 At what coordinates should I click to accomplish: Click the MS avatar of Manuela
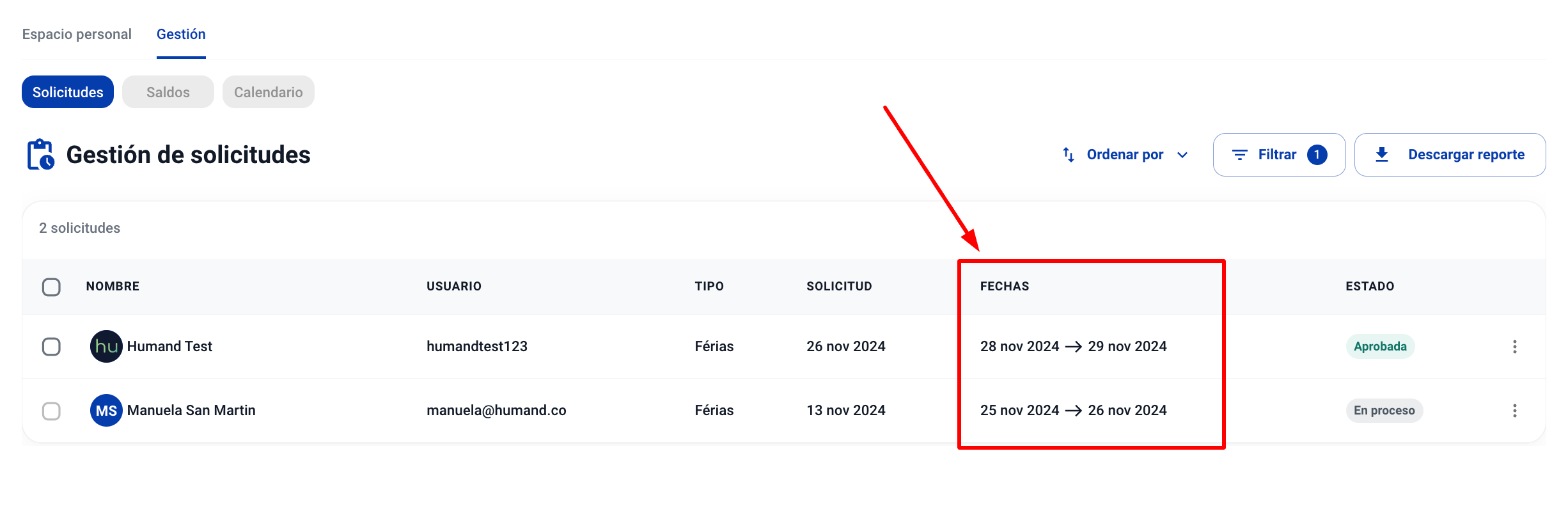pyautogui.click(x=106, y=411)
